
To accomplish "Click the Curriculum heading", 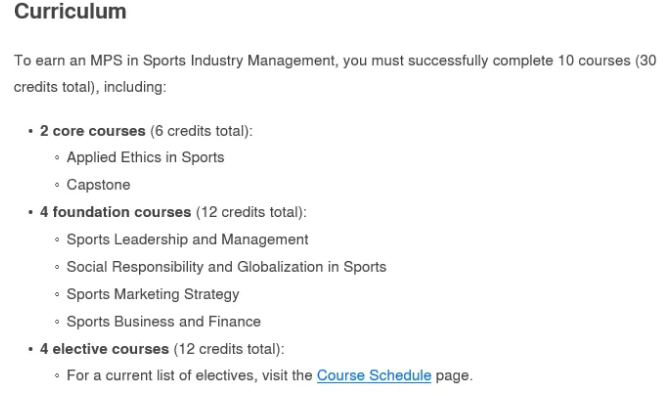I will [70, 11].
